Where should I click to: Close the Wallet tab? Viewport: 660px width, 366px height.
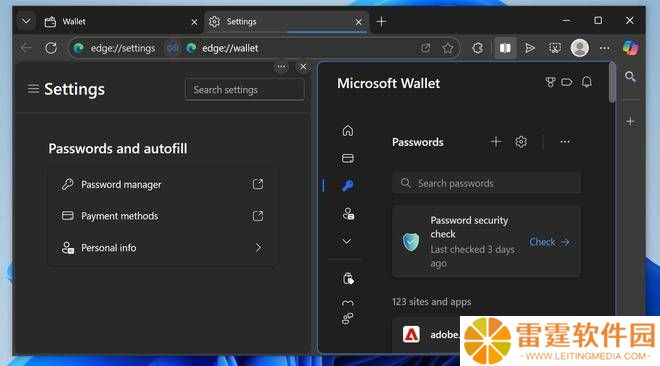click(x=194, y=22)
